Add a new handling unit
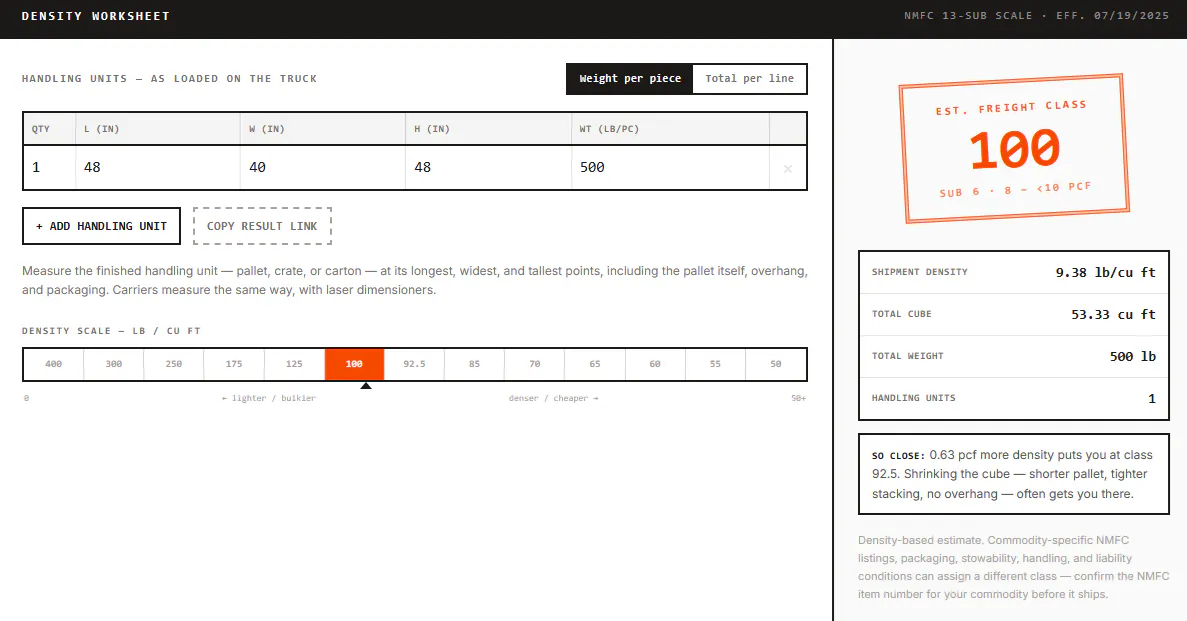Image resolution: width=1187 pixels, height=621 pixels. [x=101, y=226]
